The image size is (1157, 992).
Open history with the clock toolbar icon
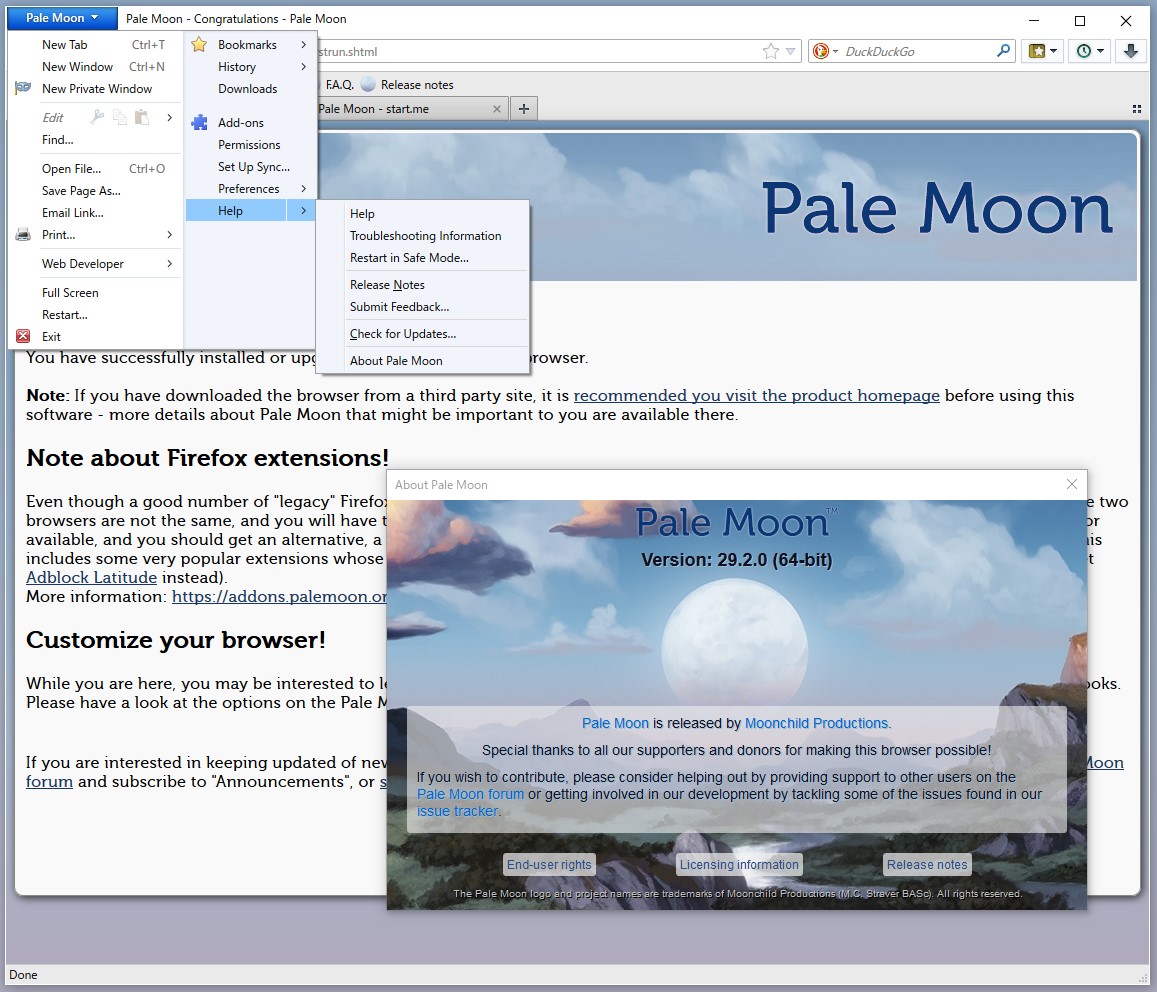(1084, 50)
